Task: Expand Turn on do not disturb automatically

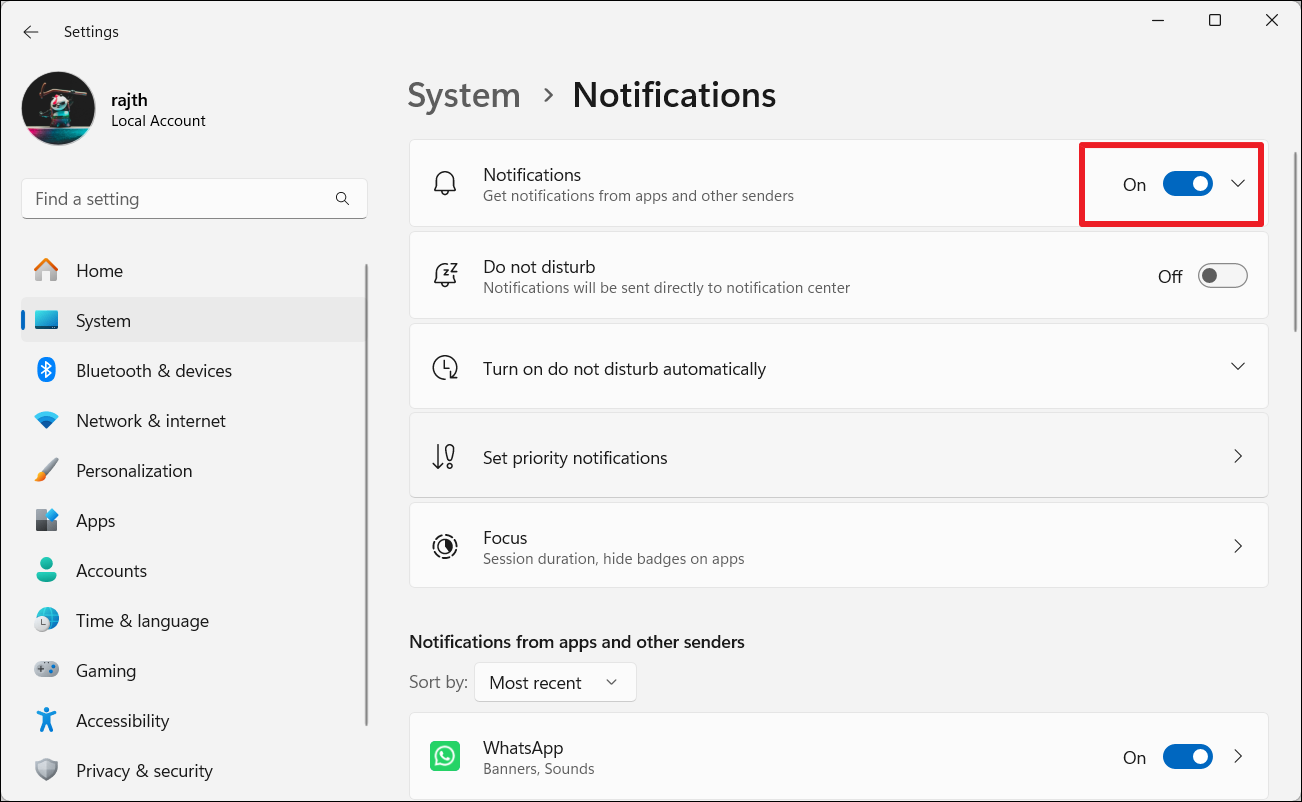Action: 1238,367
